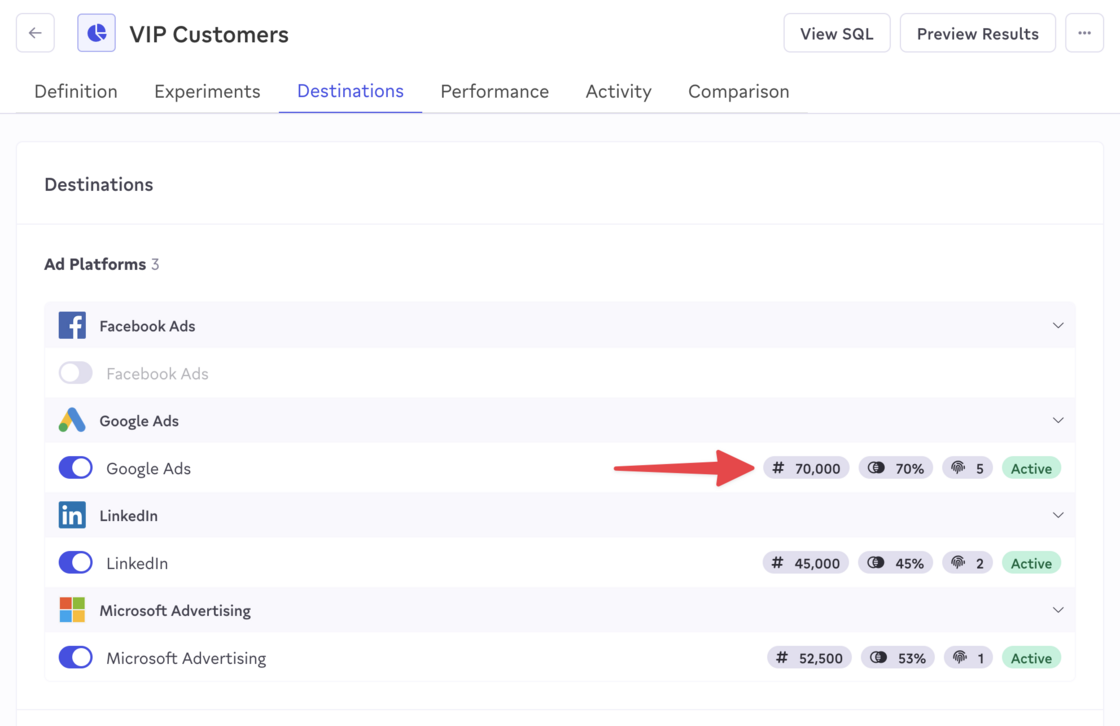Collapse the Microsoft Advertising section chevron
Screen dimensions: 1120x726
[1057, 610]
